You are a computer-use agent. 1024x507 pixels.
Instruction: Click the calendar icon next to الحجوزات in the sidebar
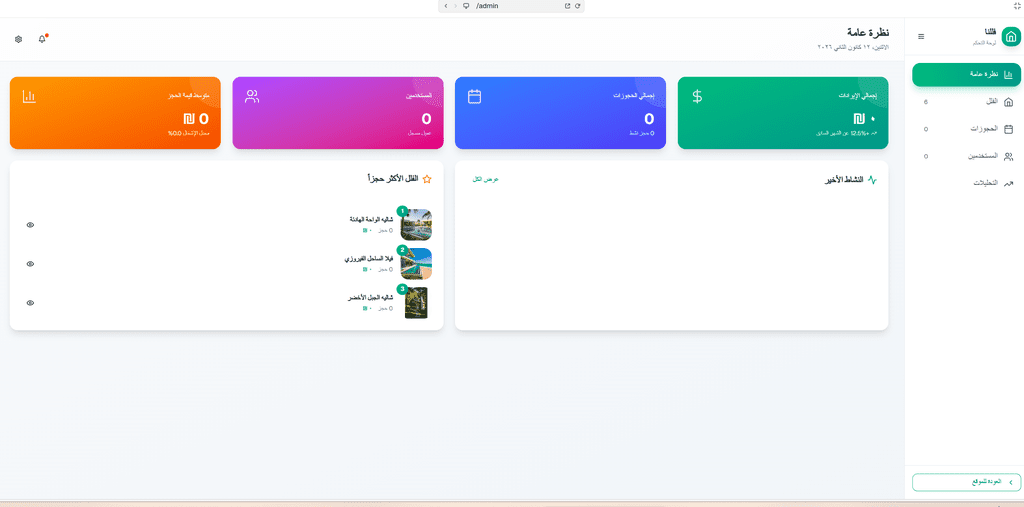1008,129
